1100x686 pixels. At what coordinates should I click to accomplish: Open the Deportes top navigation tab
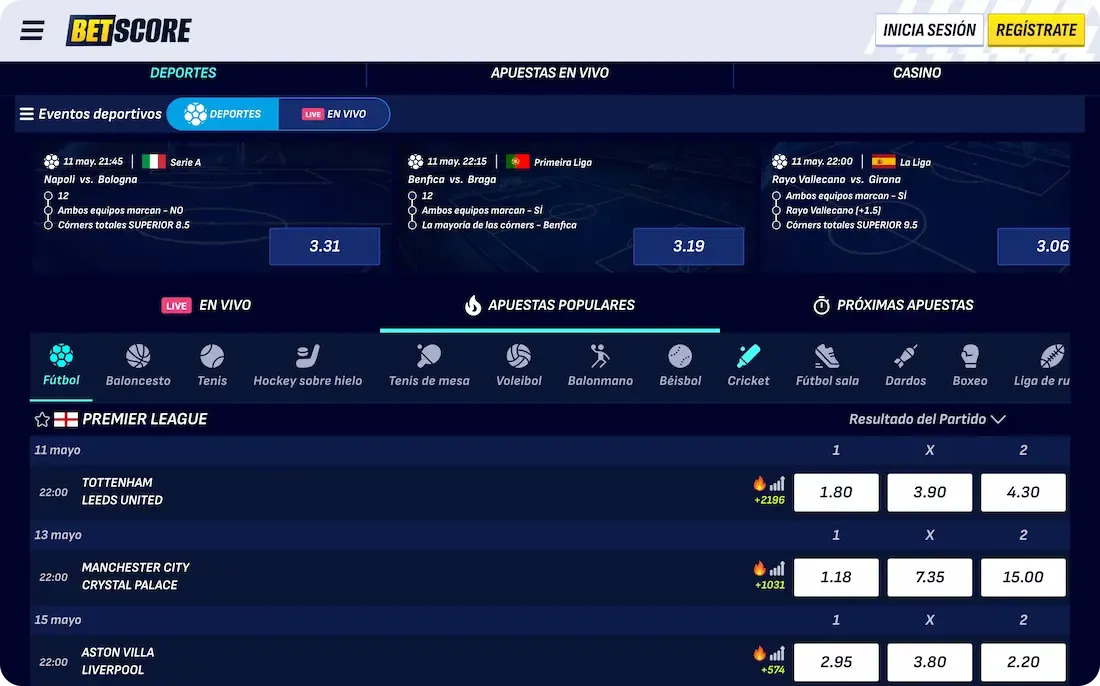(x=183, y=73)
